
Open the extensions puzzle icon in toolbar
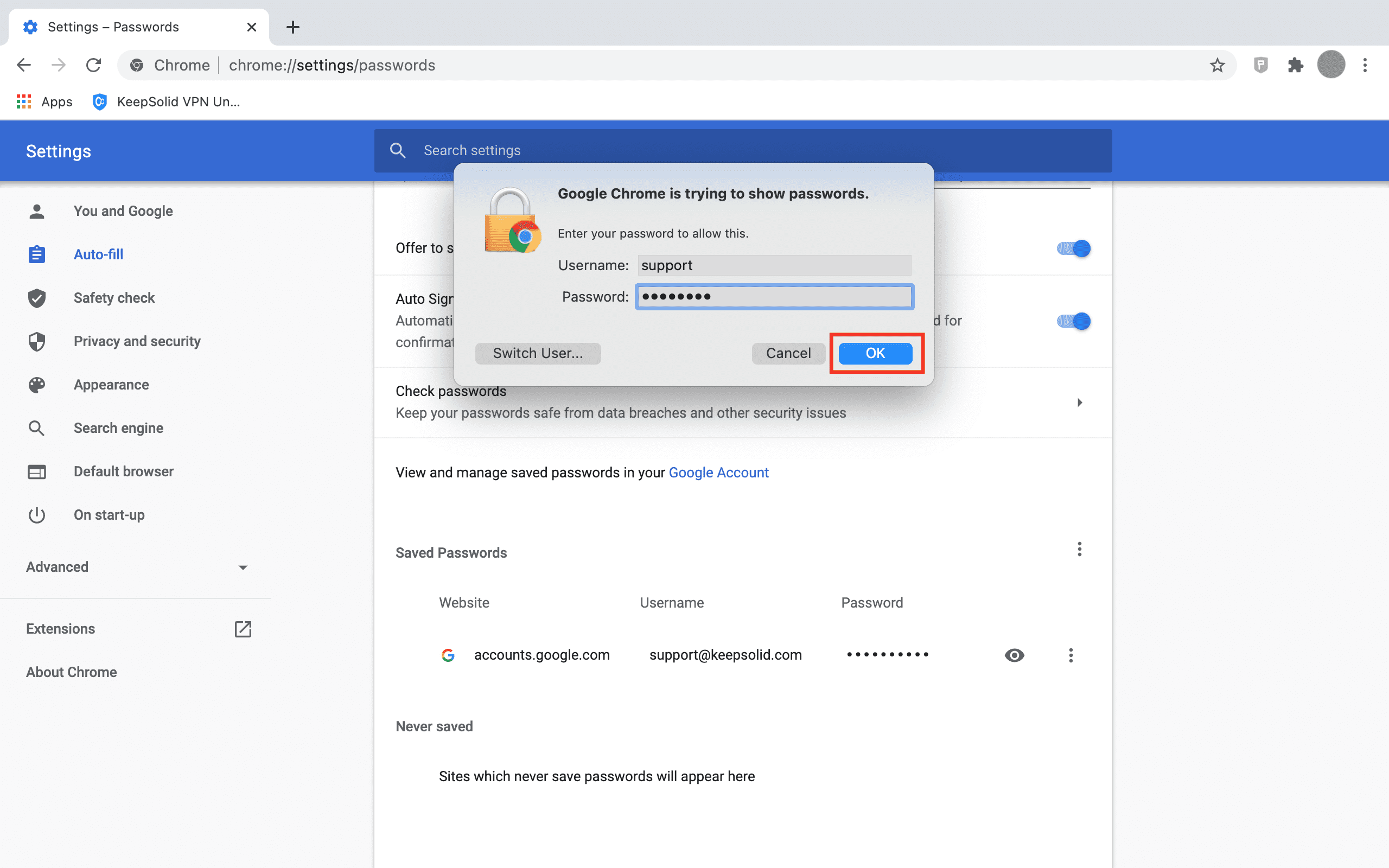point(1296,65)
